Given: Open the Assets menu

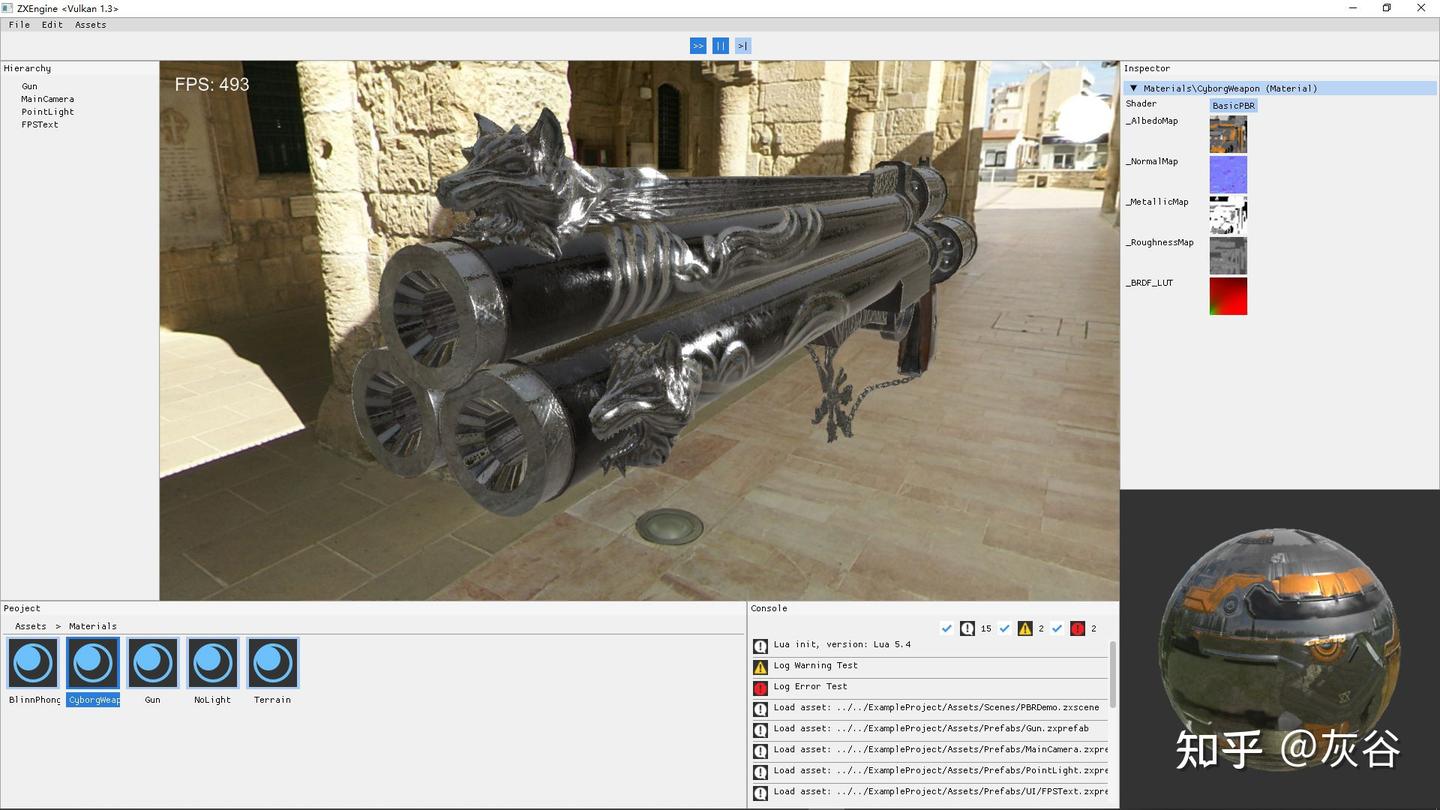Looking at the screenshot, I should pos(90,24).
